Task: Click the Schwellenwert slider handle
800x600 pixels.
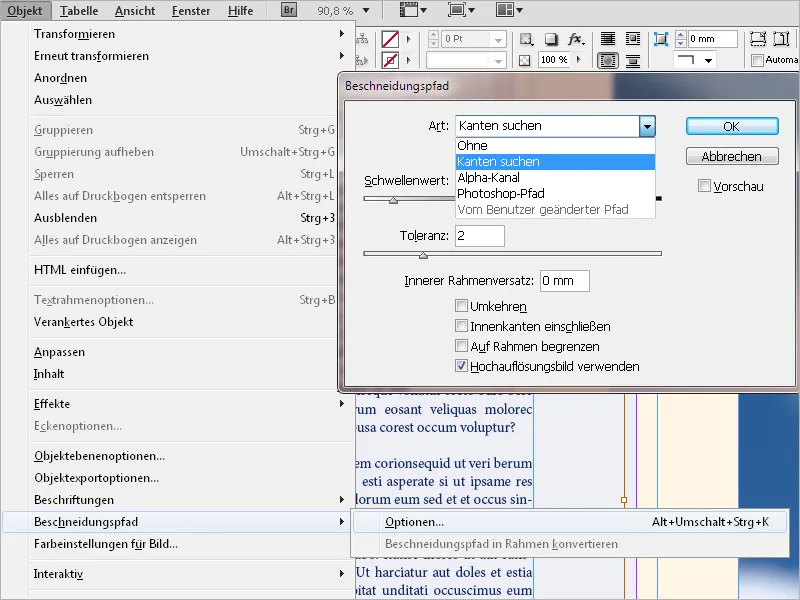Action: click(393, 199)
